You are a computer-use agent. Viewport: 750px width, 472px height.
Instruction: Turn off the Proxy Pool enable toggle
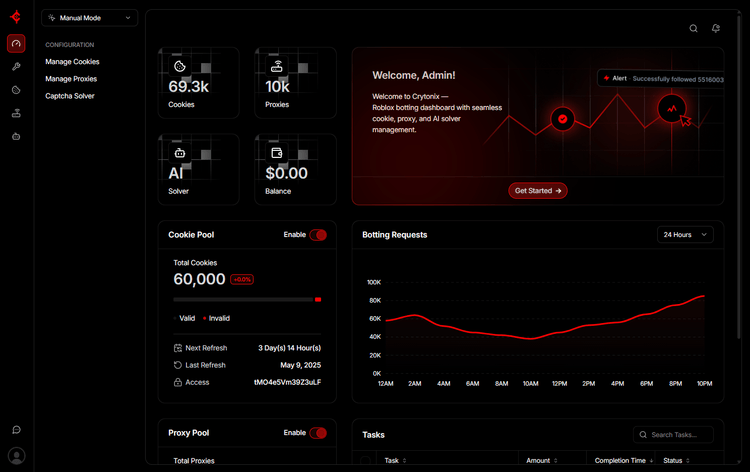pos(318,433)
